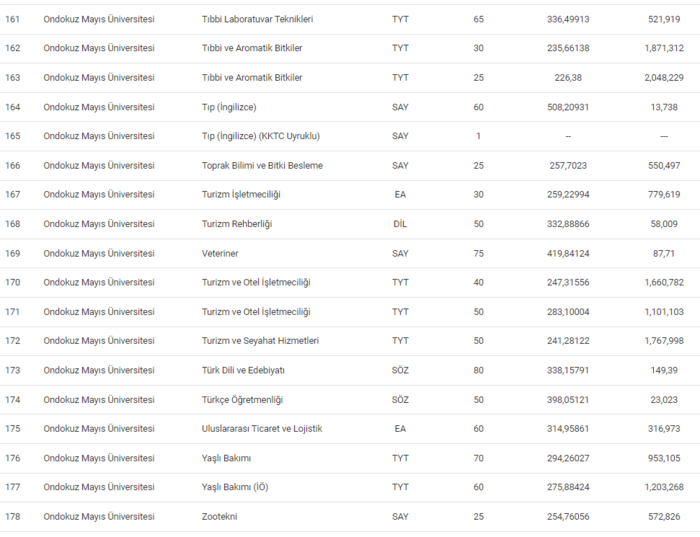700x537 pixels.
Task: Click the ranking value 521,919
Action: coord(664,19)
